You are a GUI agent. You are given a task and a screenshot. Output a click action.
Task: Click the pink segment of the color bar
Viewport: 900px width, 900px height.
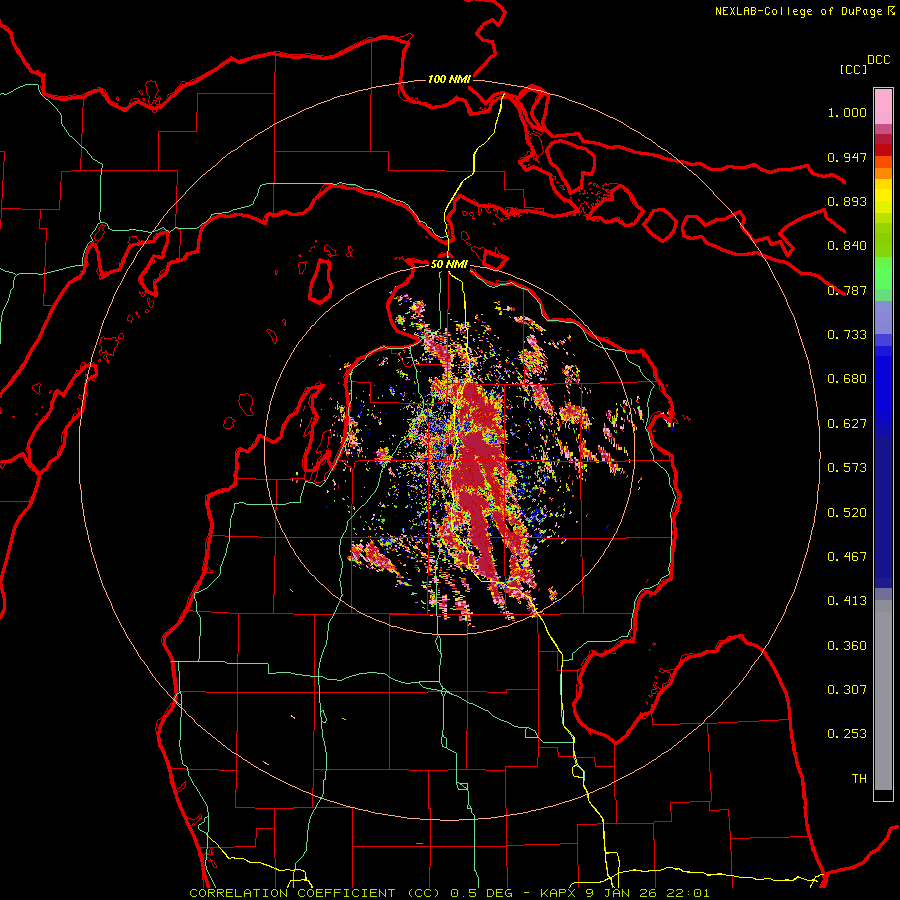click(883, 106)
